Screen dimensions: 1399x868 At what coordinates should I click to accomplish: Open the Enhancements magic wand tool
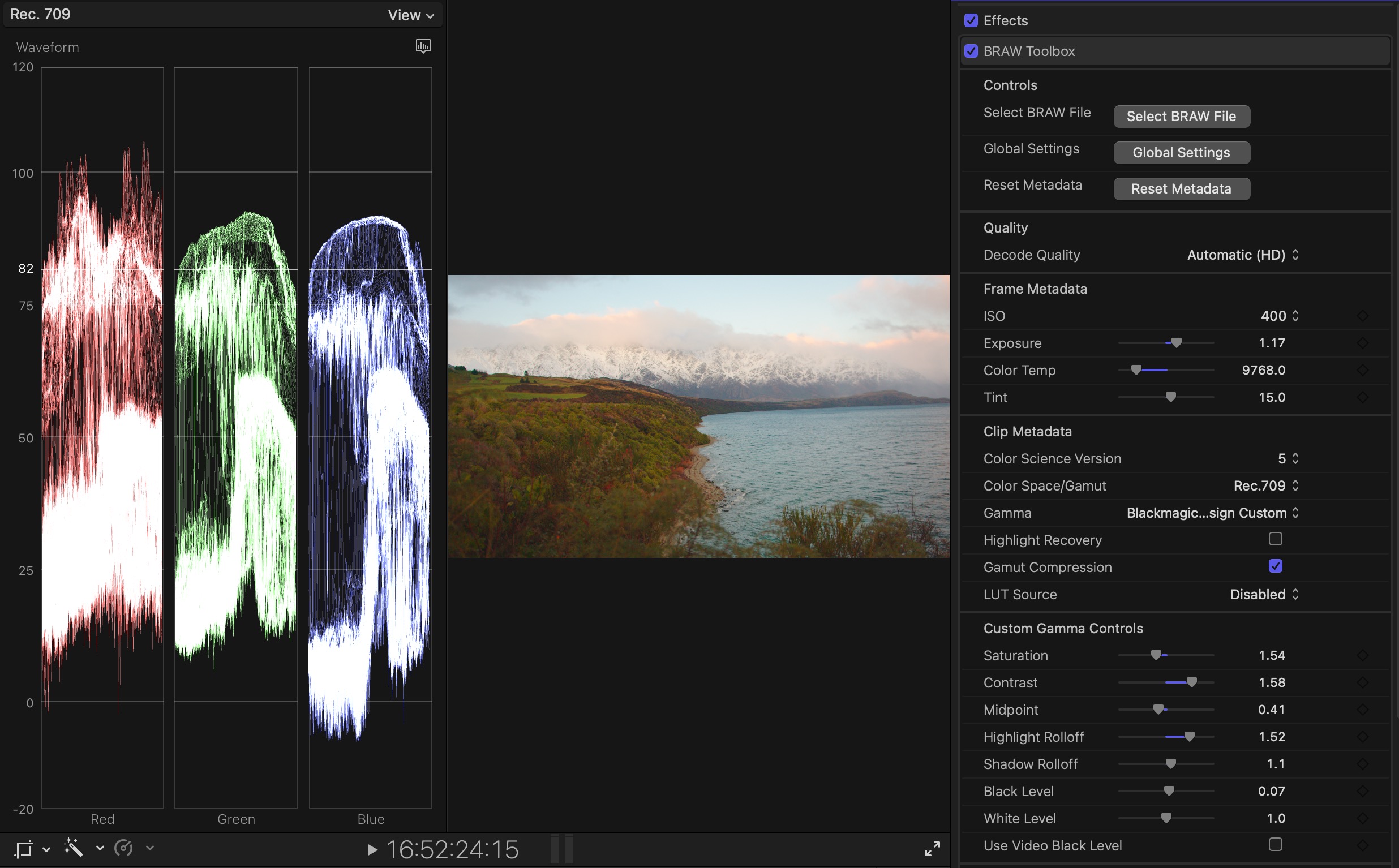pos(73,847)
